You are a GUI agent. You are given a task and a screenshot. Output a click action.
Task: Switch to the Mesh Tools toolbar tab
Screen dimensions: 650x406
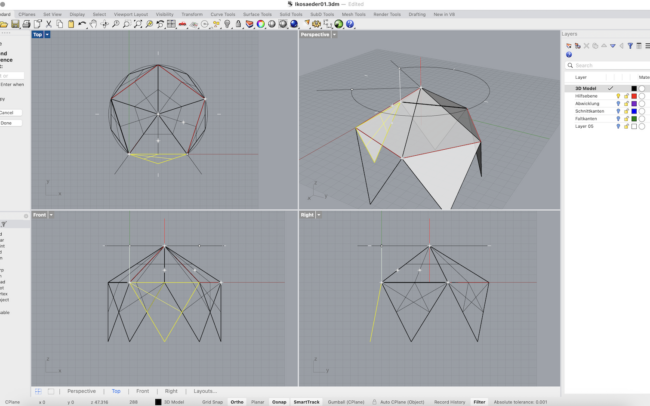click(354, 14)
